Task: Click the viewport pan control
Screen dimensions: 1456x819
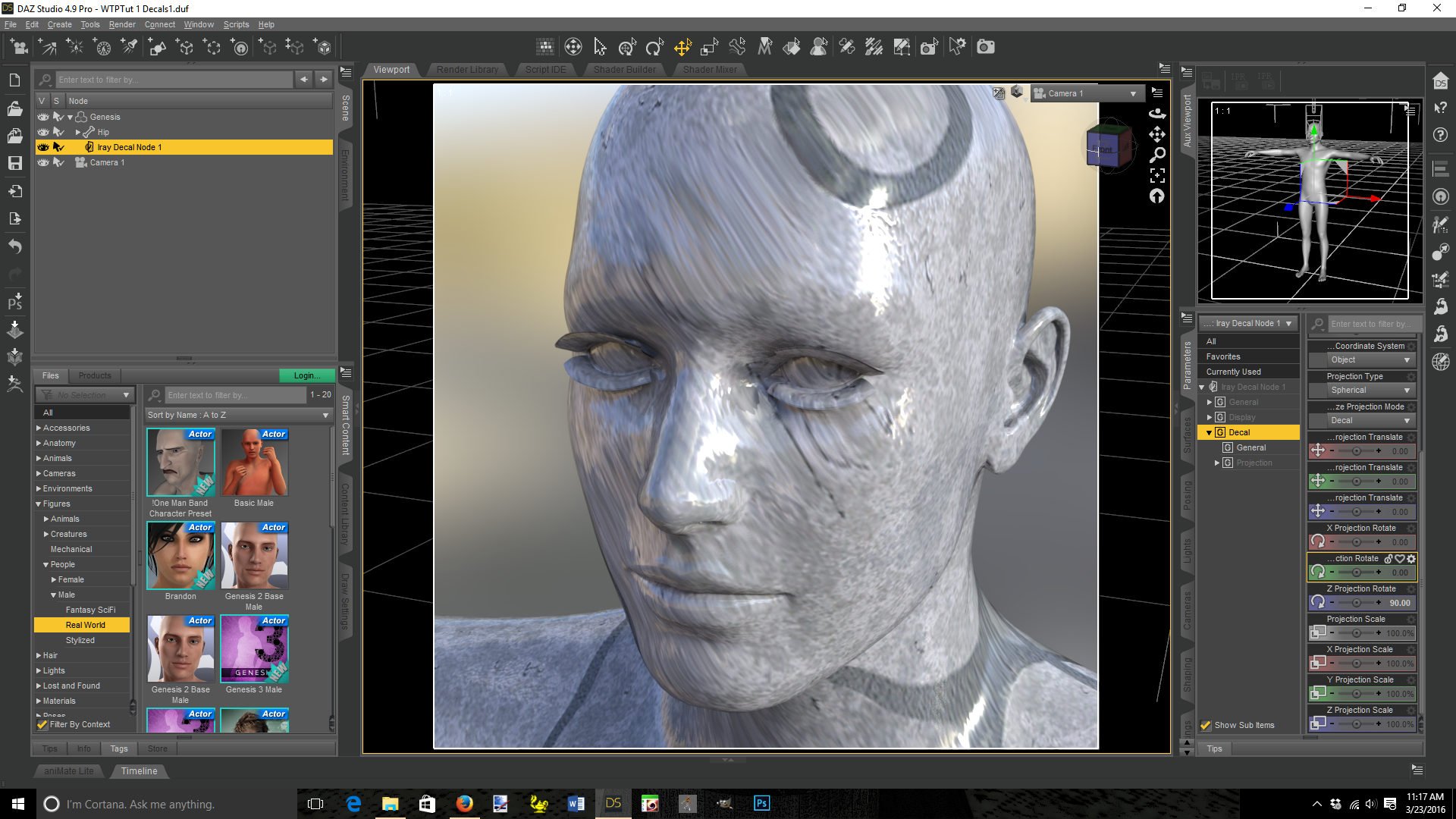Action: click(x=1157, y=134)
